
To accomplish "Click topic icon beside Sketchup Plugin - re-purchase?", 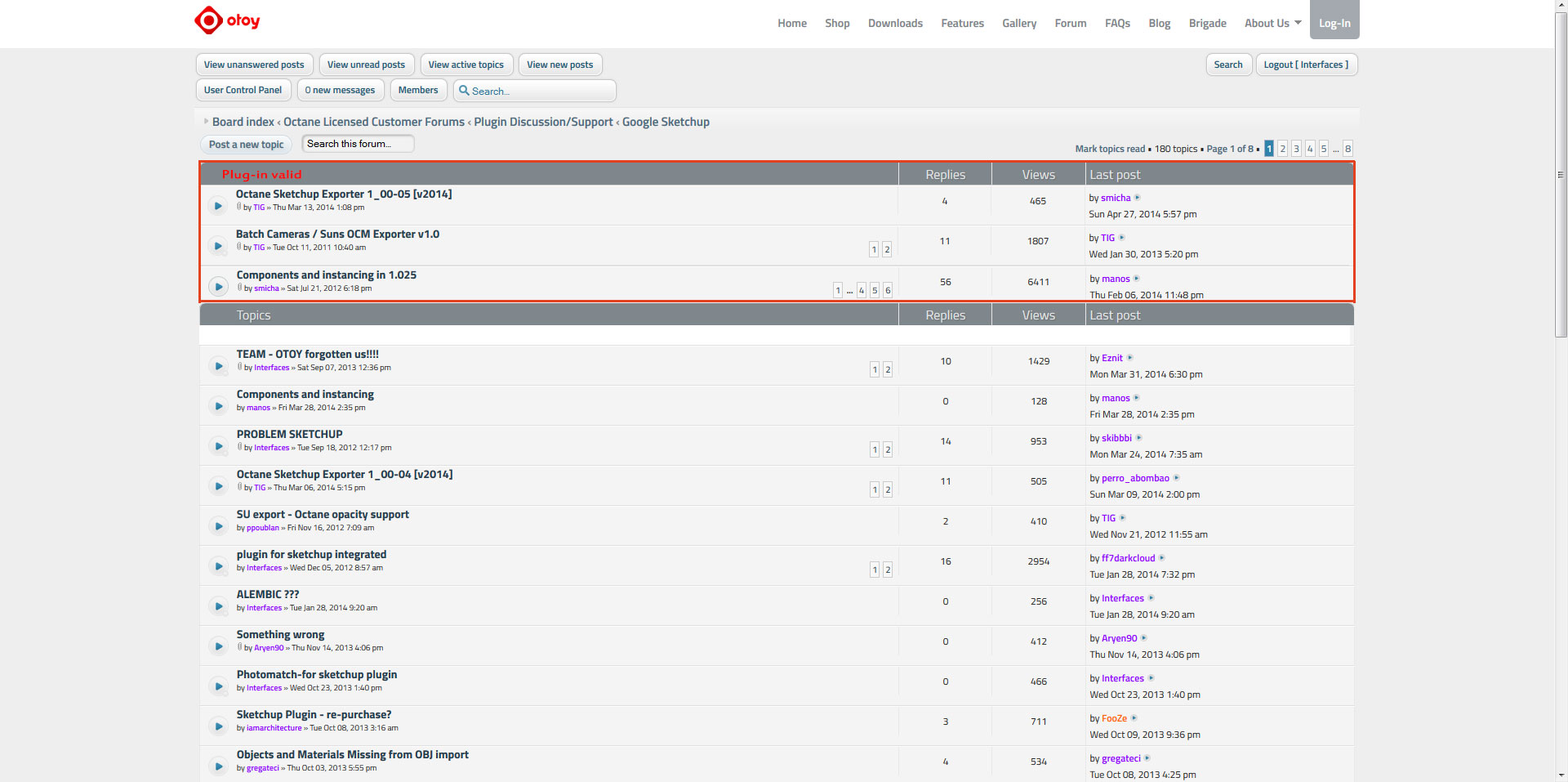I will (218, 726).
